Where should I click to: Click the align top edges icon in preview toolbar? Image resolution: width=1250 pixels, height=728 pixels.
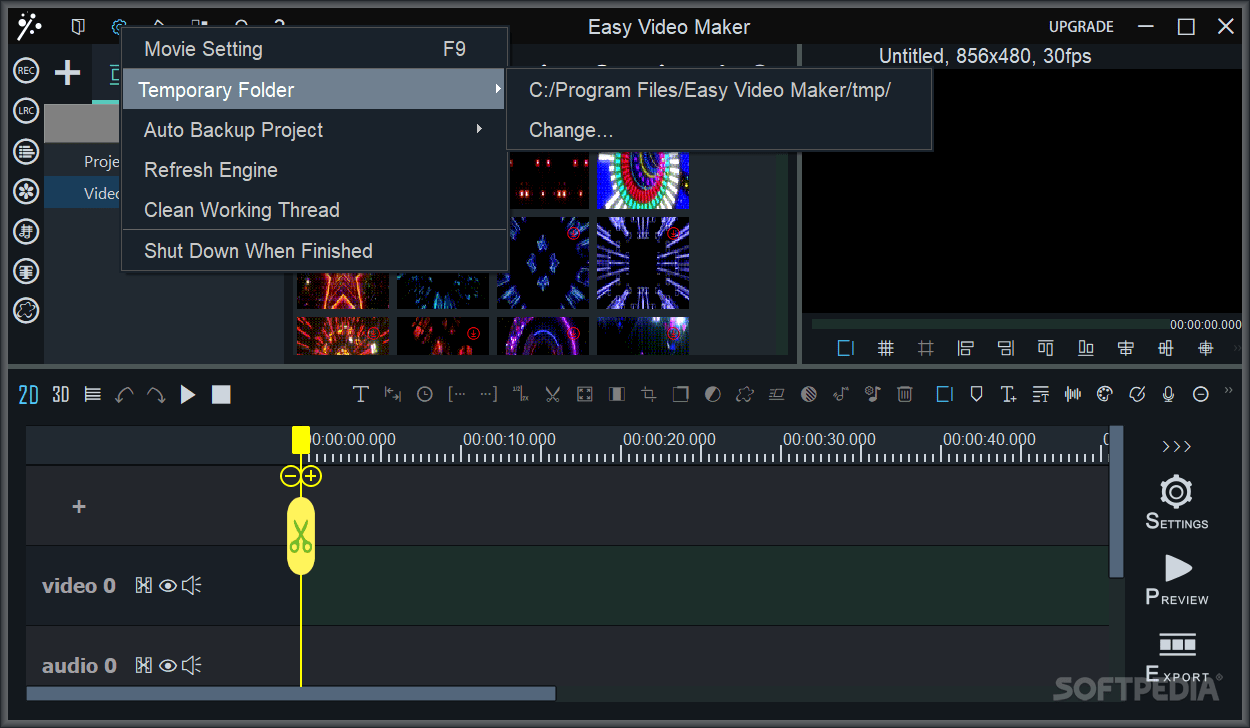tap(1046, 348)
